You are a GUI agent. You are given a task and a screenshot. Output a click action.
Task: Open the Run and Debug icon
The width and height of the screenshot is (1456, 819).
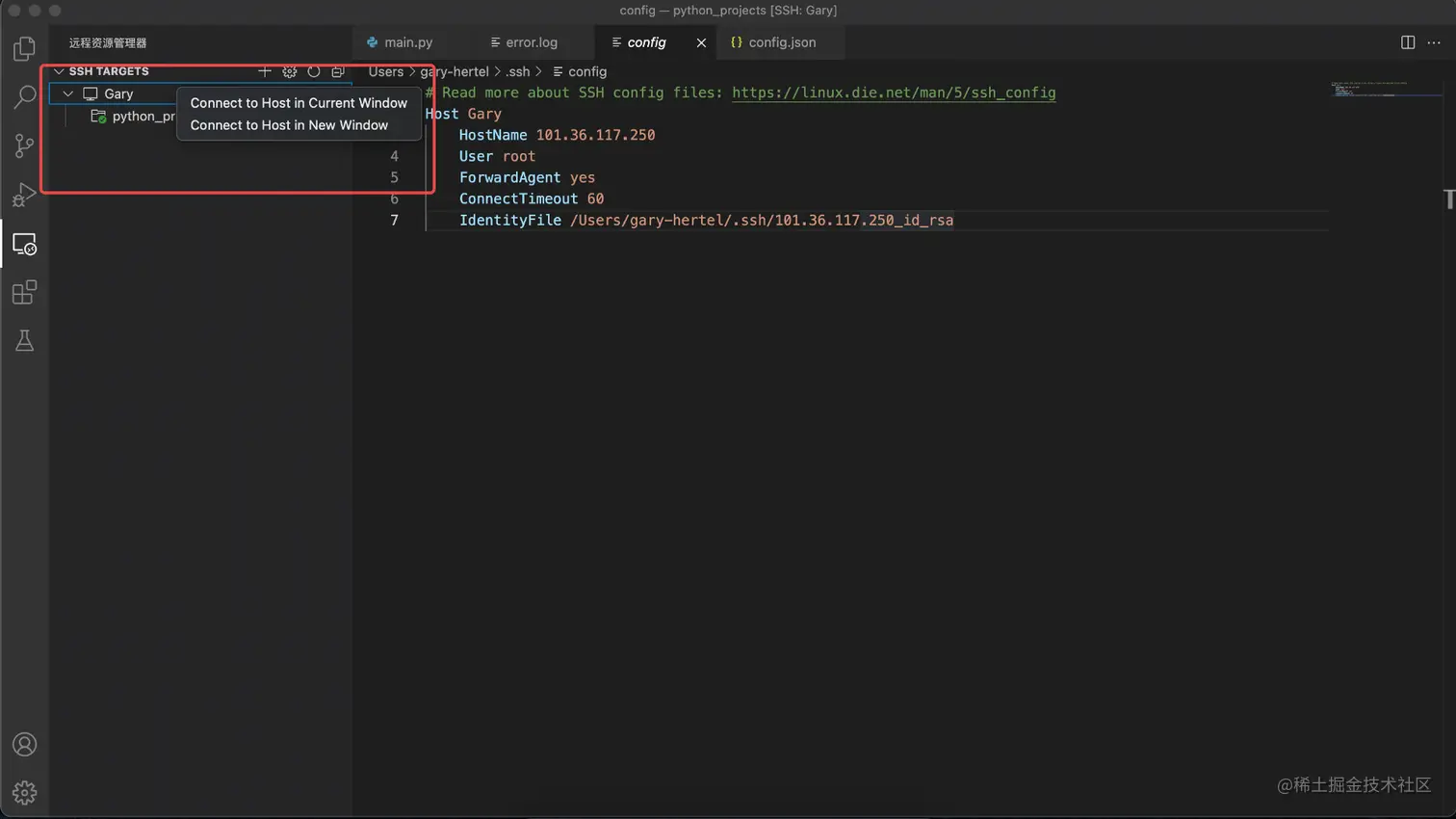25,195
